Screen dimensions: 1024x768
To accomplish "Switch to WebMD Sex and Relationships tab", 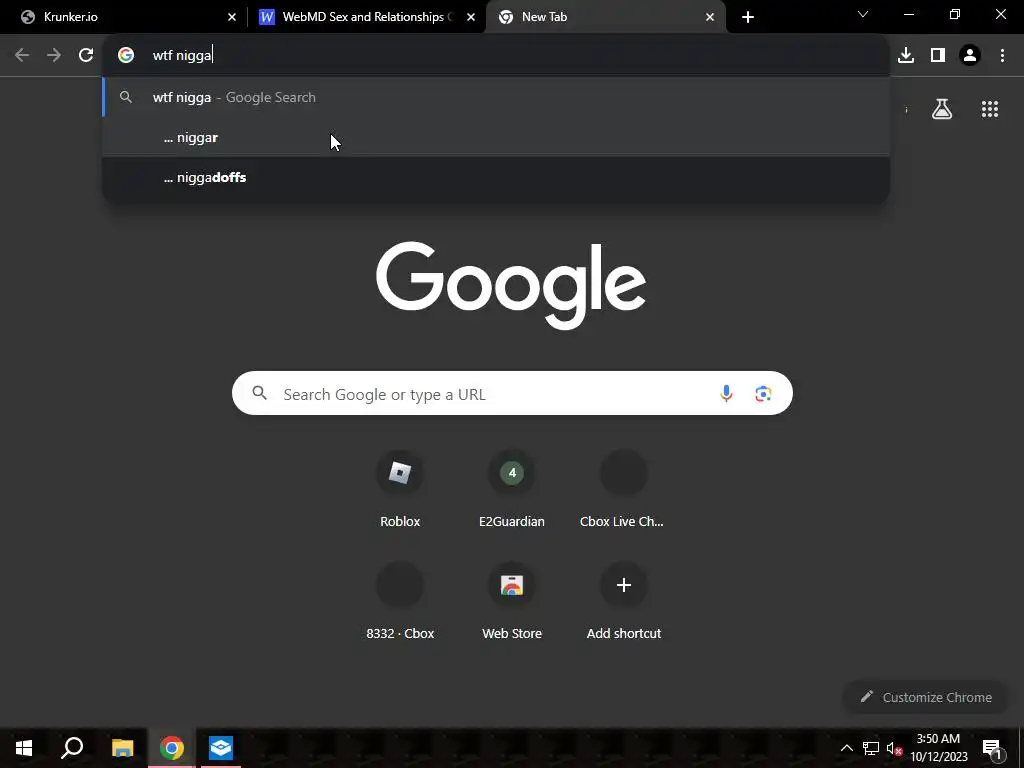I will point(366,17).
